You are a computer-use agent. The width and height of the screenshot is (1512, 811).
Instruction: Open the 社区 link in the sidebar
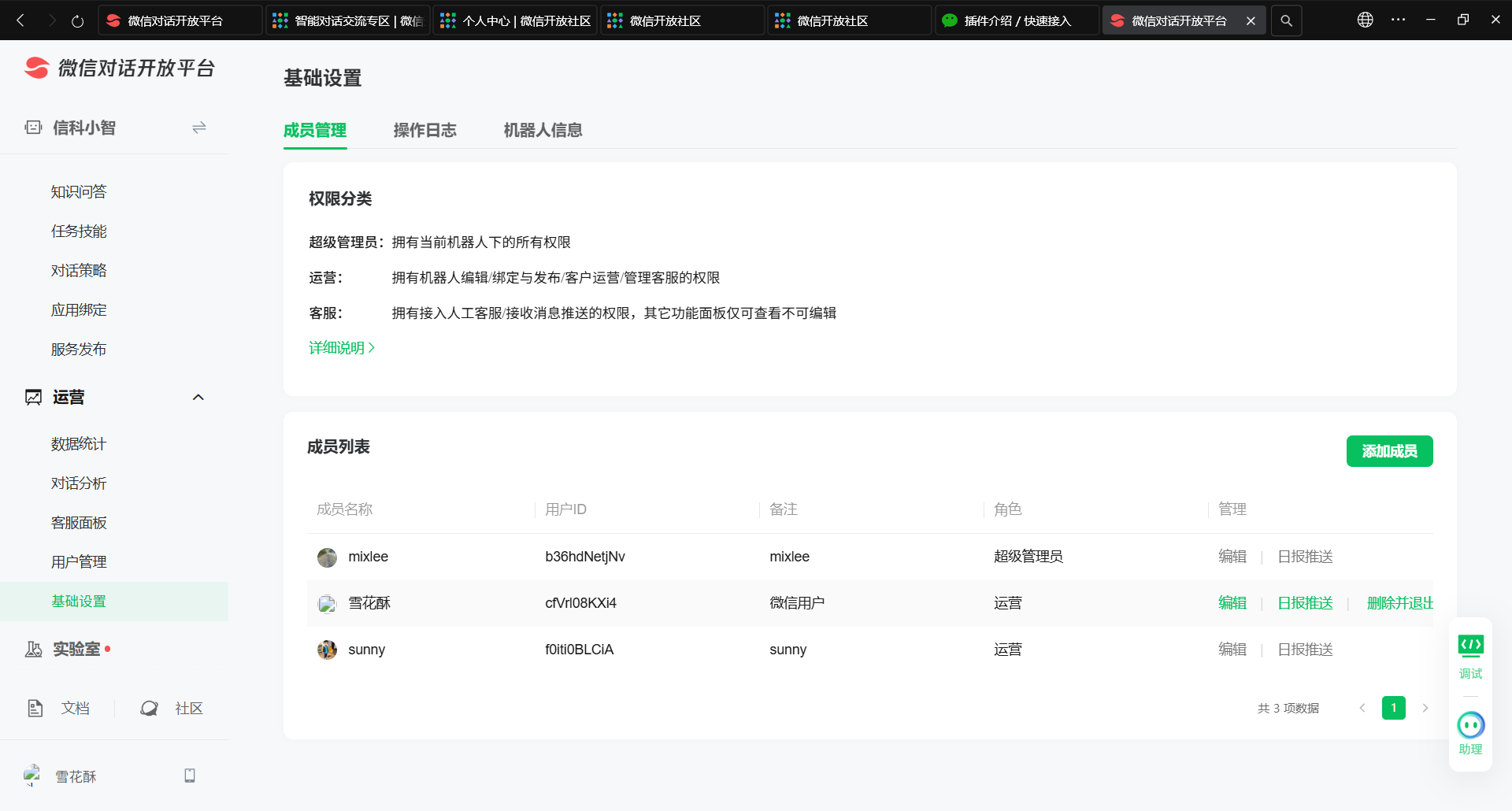(189, 709)
